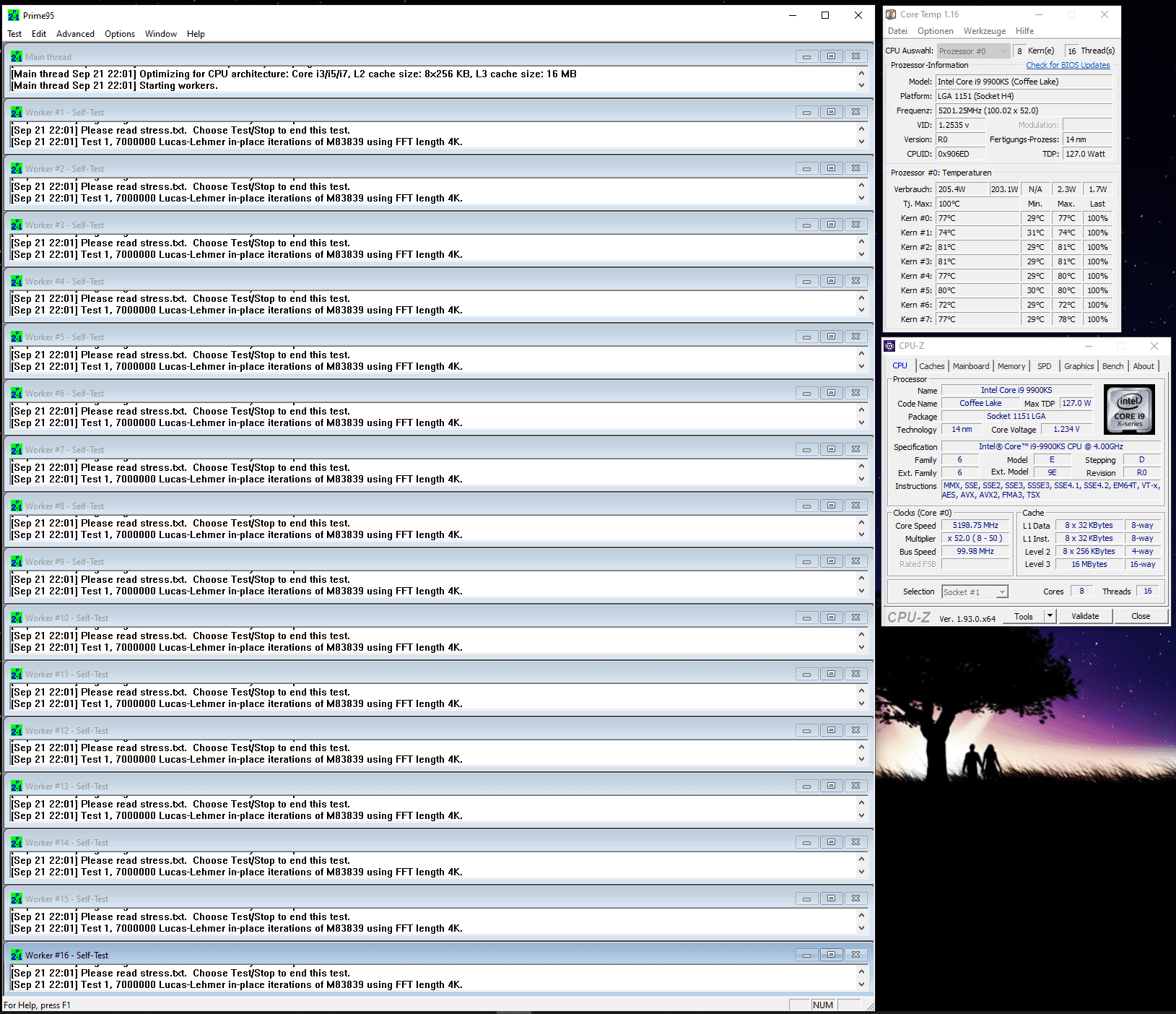Image resolution: width=1176 pixels, height=1014 pixels.
Task: Click the Core Voltage 1.234 V value
Action: click(1067, 430)
